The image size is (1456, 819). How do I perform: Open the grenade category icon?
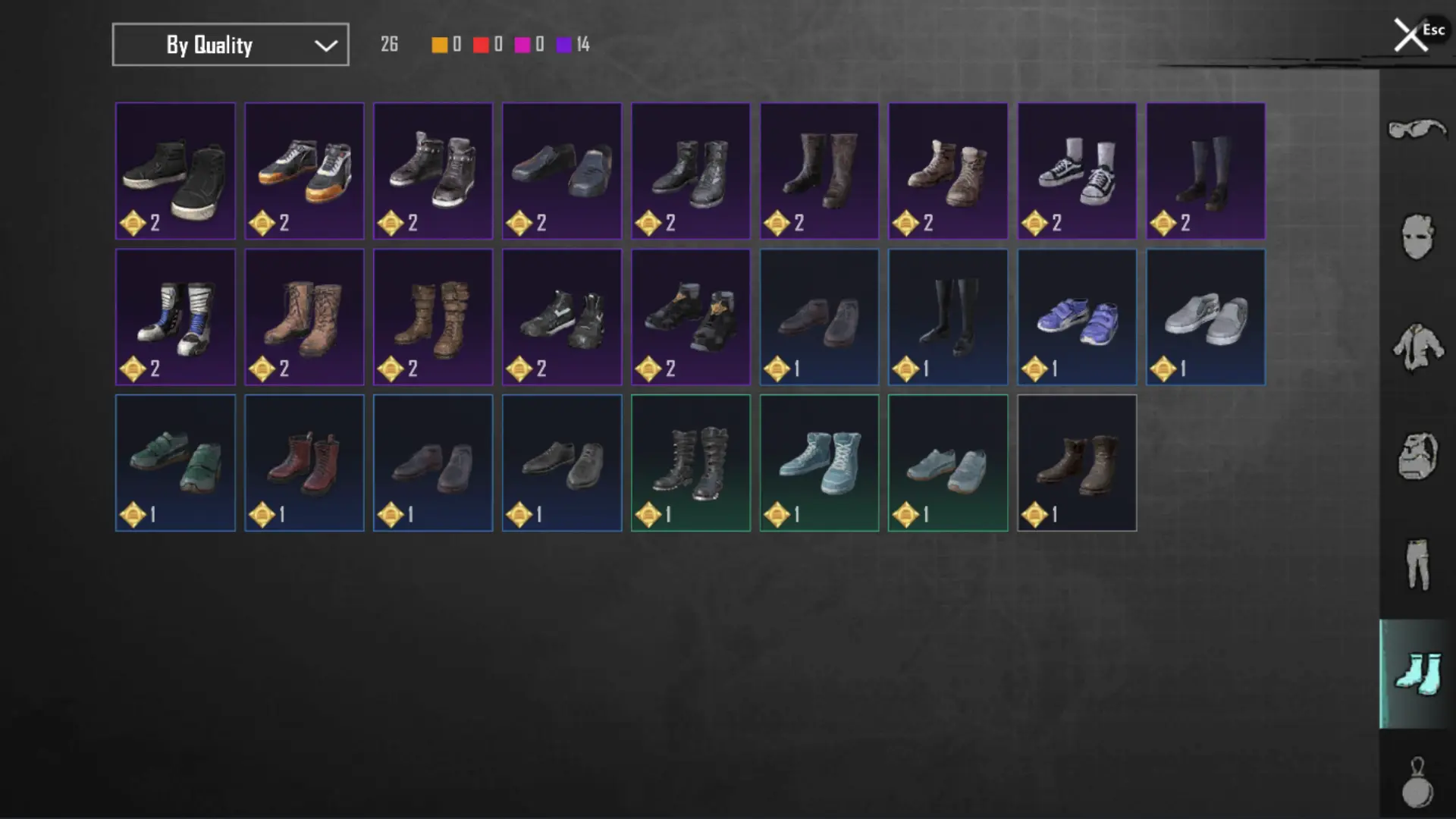tap(1417, 784)
